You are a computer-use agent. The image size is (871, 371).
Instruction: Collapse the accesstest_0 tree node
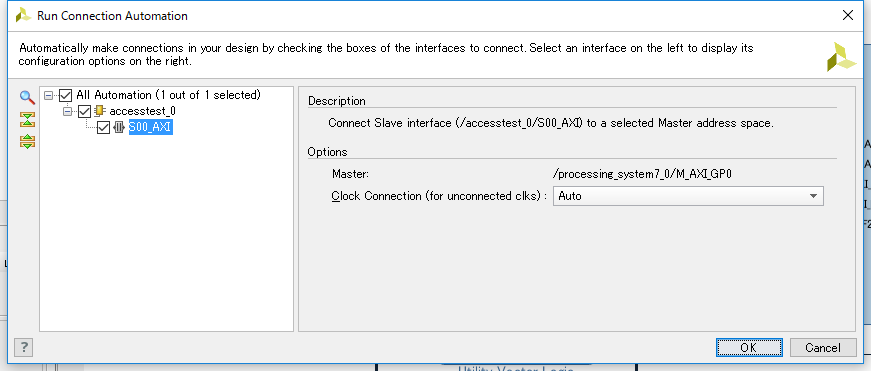coord(67,112)
